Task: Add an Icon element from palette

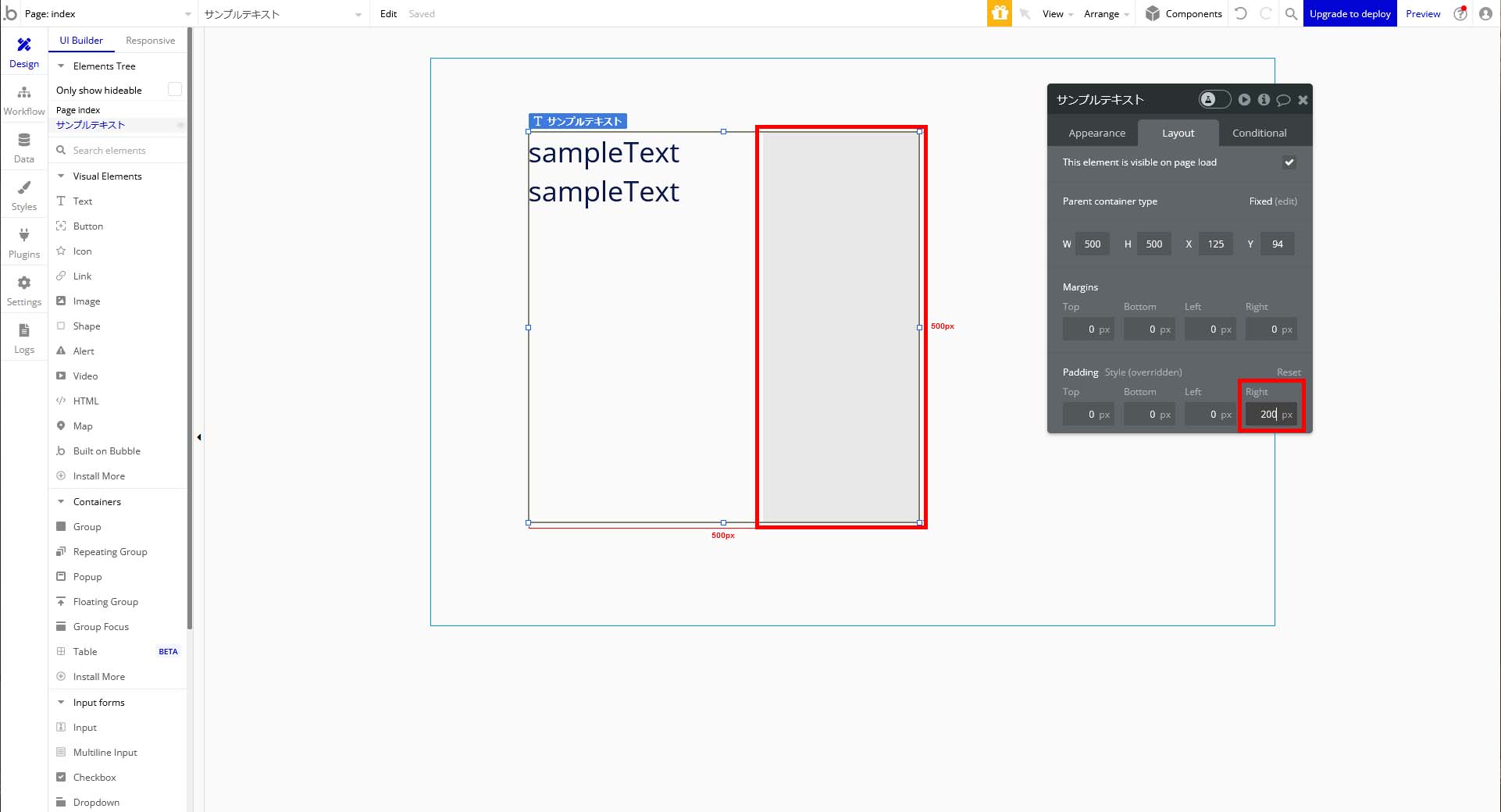Action: 82,251
